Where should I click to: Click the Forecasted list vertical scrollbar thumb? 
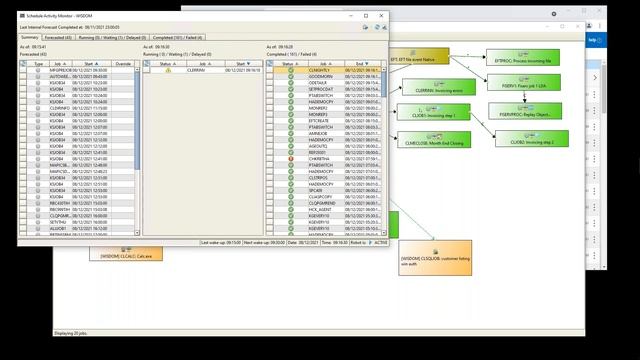tap(137, 120)
